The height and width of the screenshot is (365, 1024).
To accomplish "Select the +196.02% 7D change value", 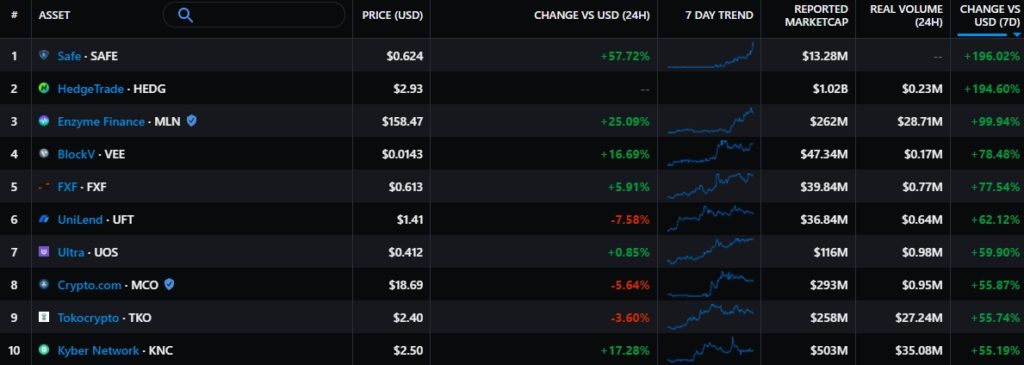I will point(992,56).
